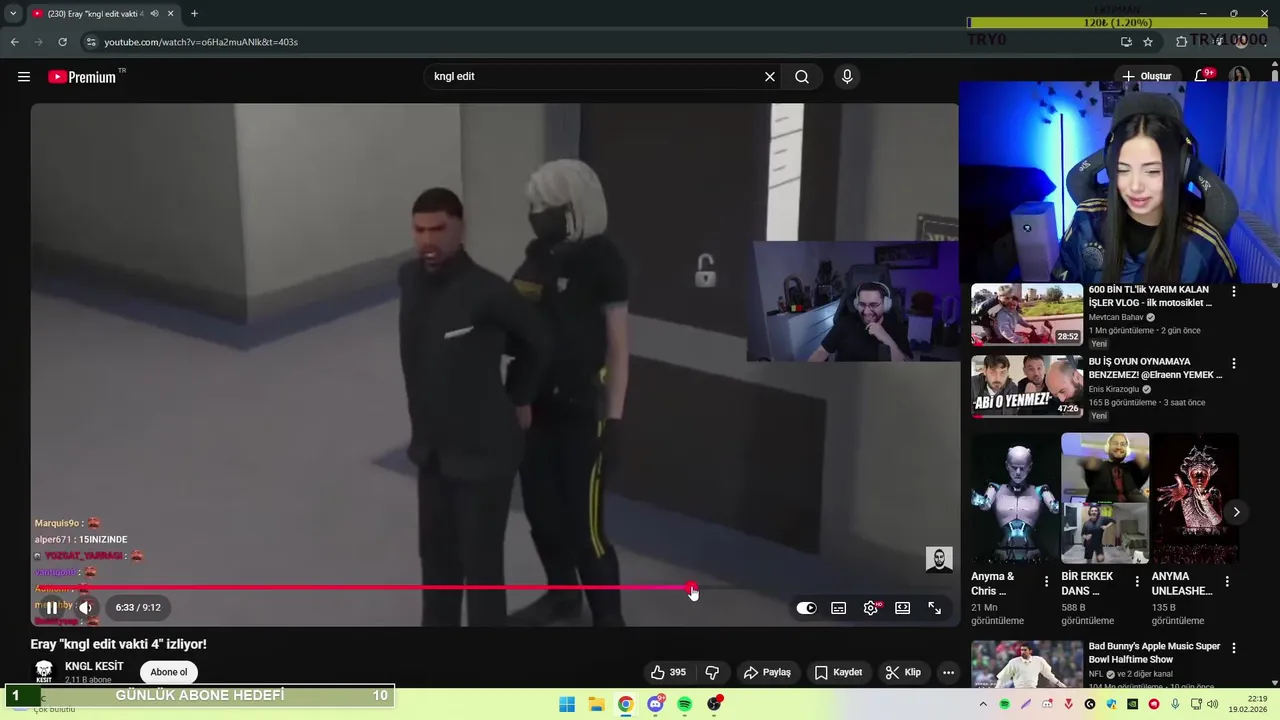This screenshot has height=720, width=1280.
Task: Install app icon in address bar
Action: (1126, 42)
